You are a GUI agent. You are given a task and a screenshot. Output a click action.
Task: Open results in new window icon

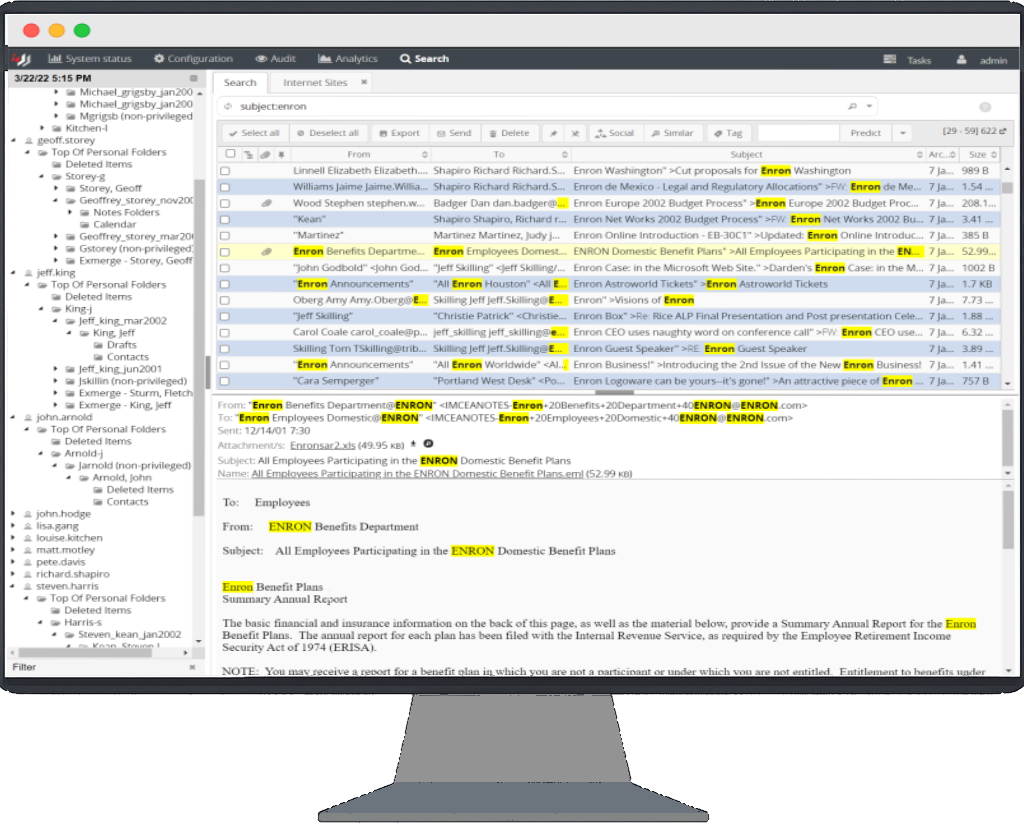1003,131
